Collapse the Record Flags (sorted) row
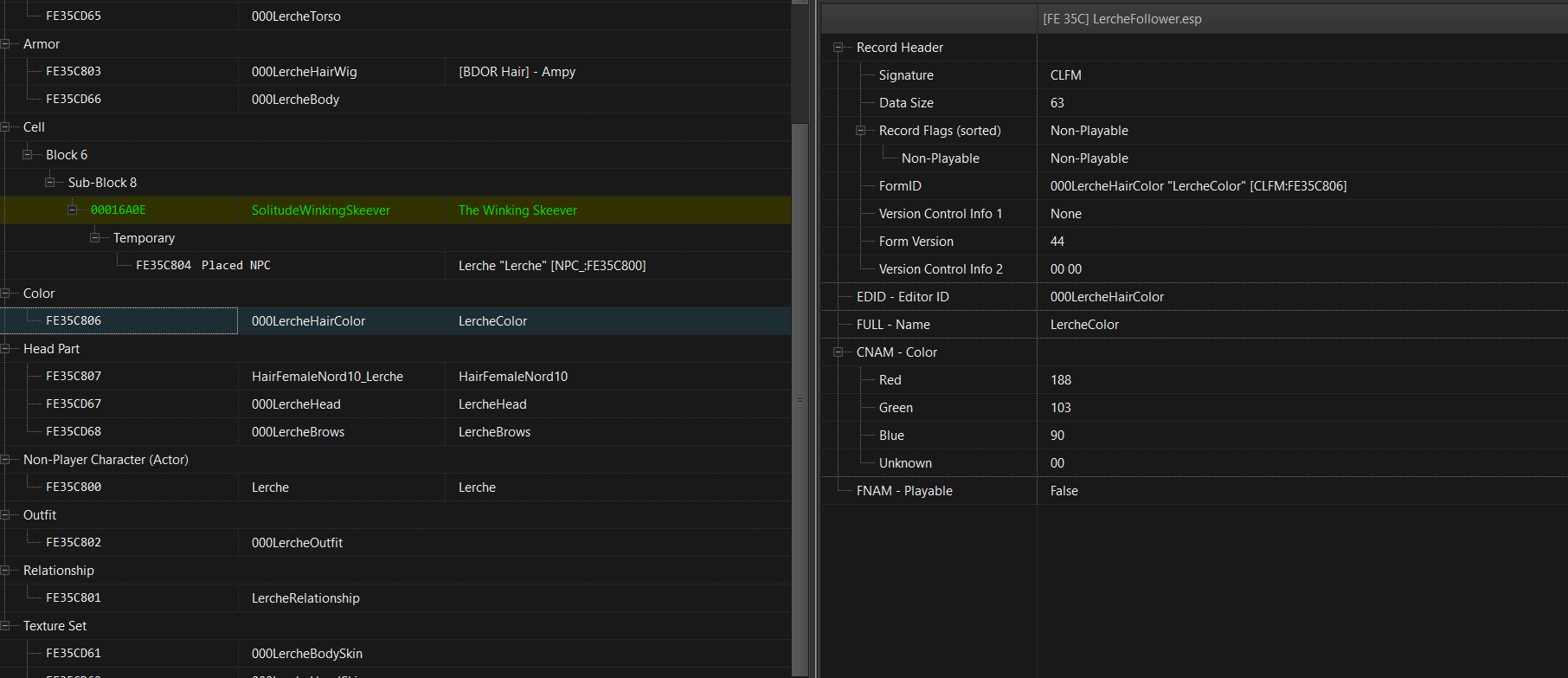This screenshot has height=678, width=1568. (860, 131)
